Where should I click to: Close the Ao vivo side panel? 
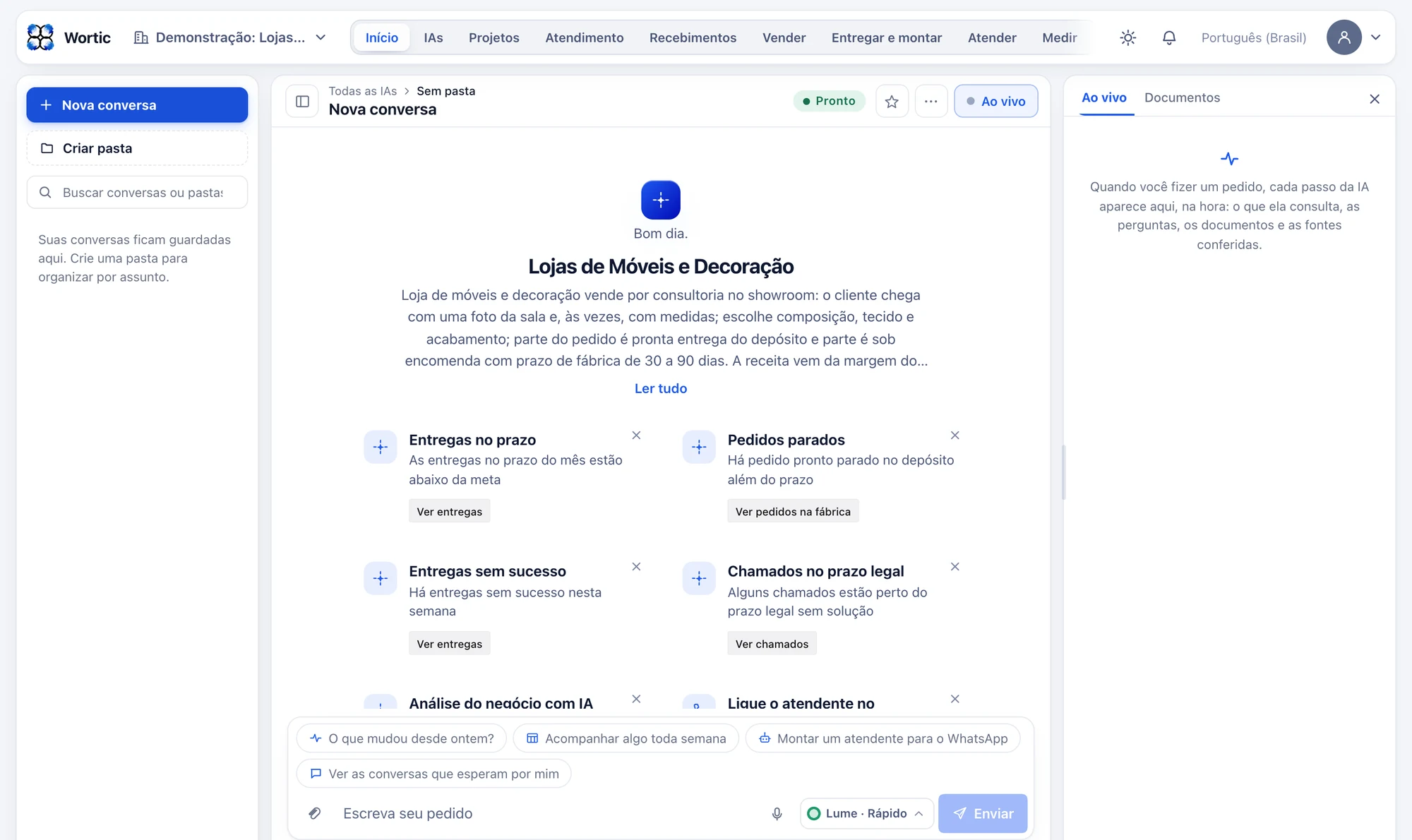1374,99
